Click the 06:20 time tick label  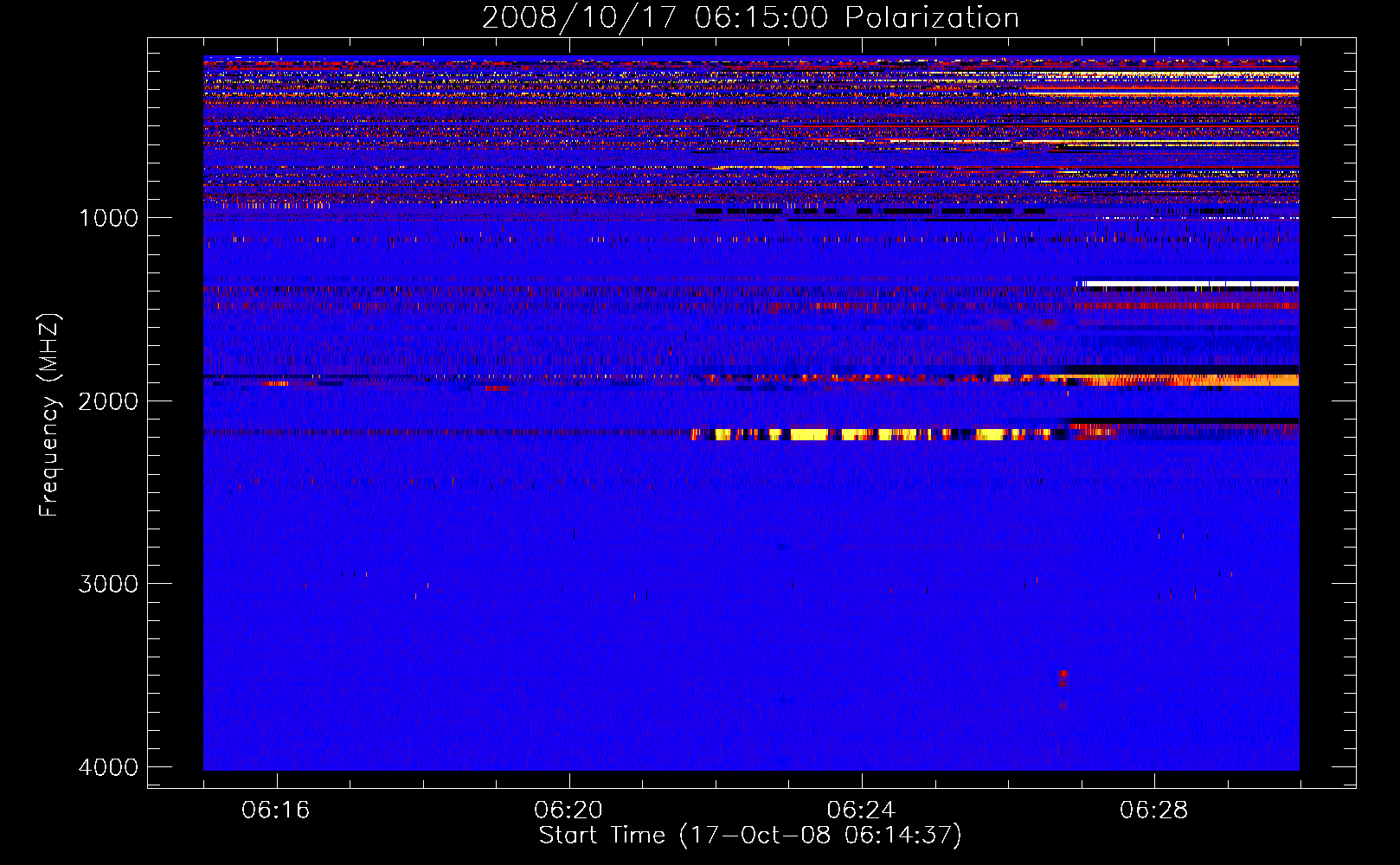(568, 811)
